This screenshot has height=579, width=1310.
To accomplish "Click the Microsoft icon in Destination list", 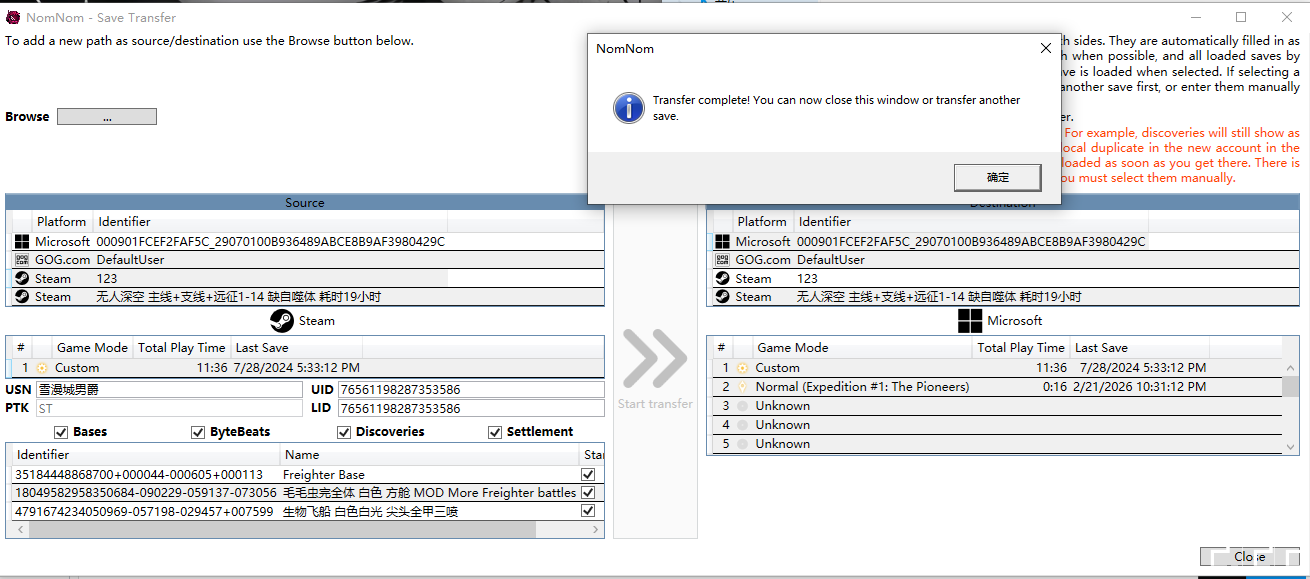I will click(x=722, y=241).
